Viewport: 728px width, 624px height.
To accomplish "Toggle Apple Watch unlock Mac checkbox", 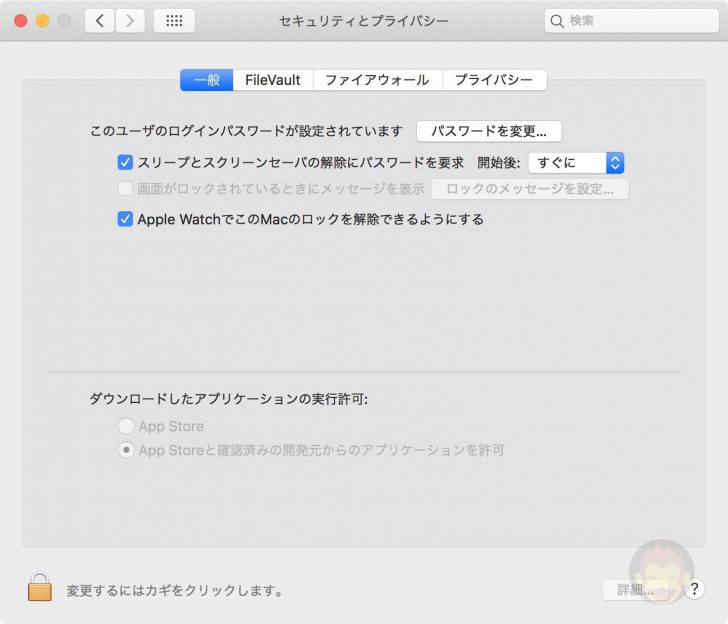I will coord(125,219).
